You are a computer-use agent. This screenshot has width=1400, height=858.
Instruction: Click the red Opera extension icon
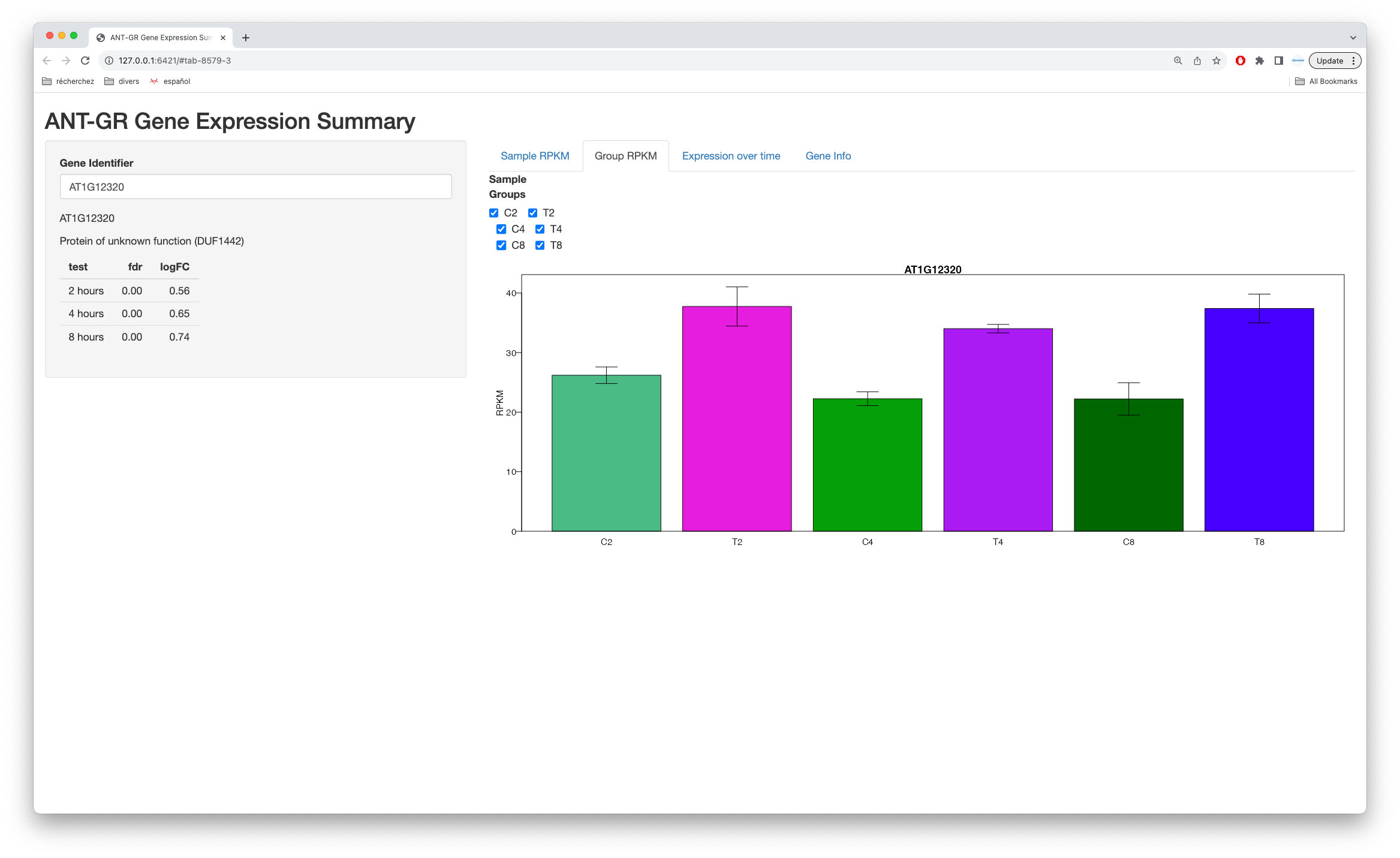tap(1241, 61)
